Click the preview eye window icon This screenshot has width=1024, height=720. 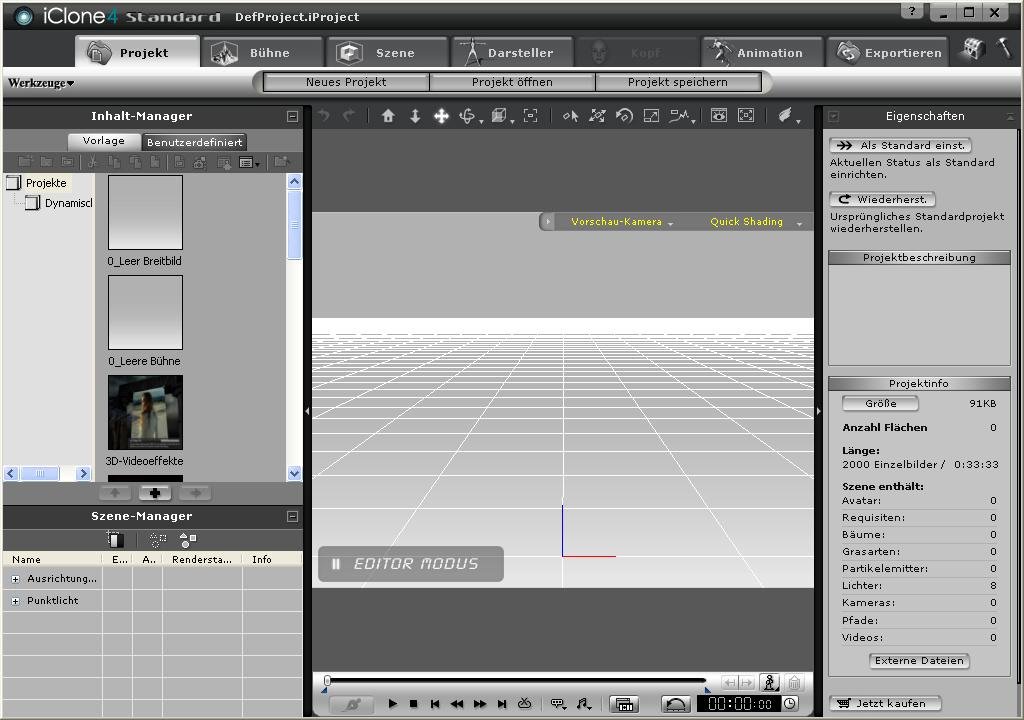[x=719, y=116]
